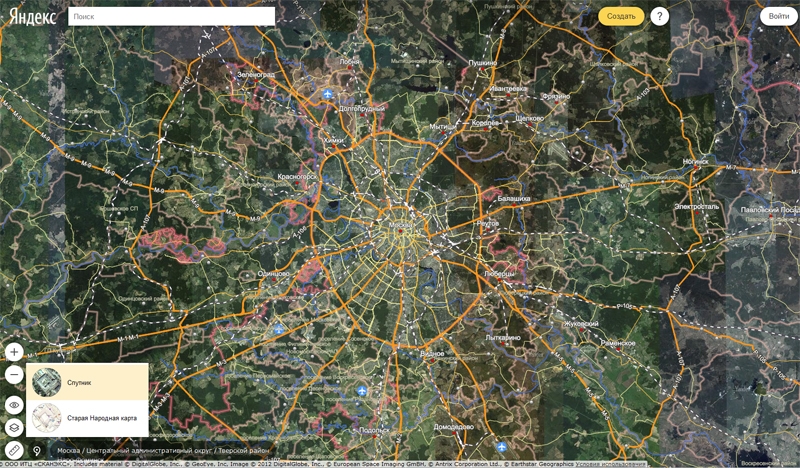
Task: Open help with the question mark button
Action: (660, 16)
